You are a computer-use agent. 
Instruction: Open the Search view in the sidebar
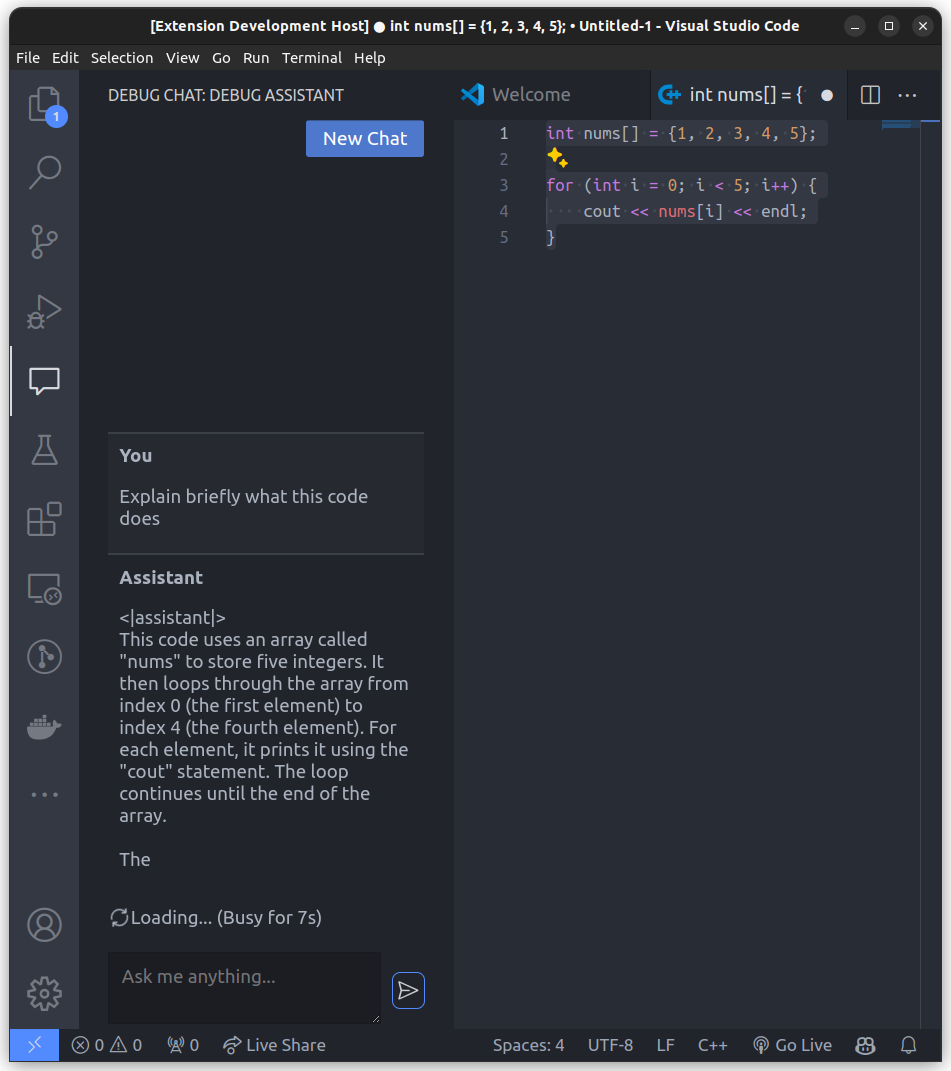[x=44, y=172]
